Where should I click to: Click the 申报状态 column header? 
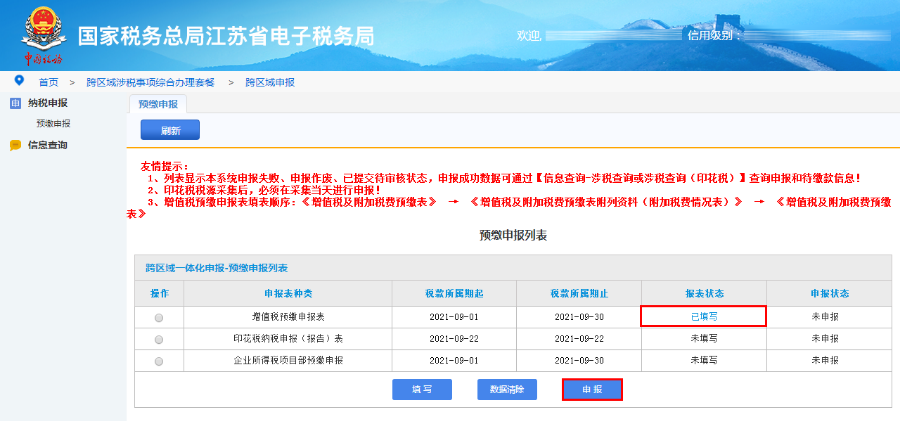coord(829,293)
